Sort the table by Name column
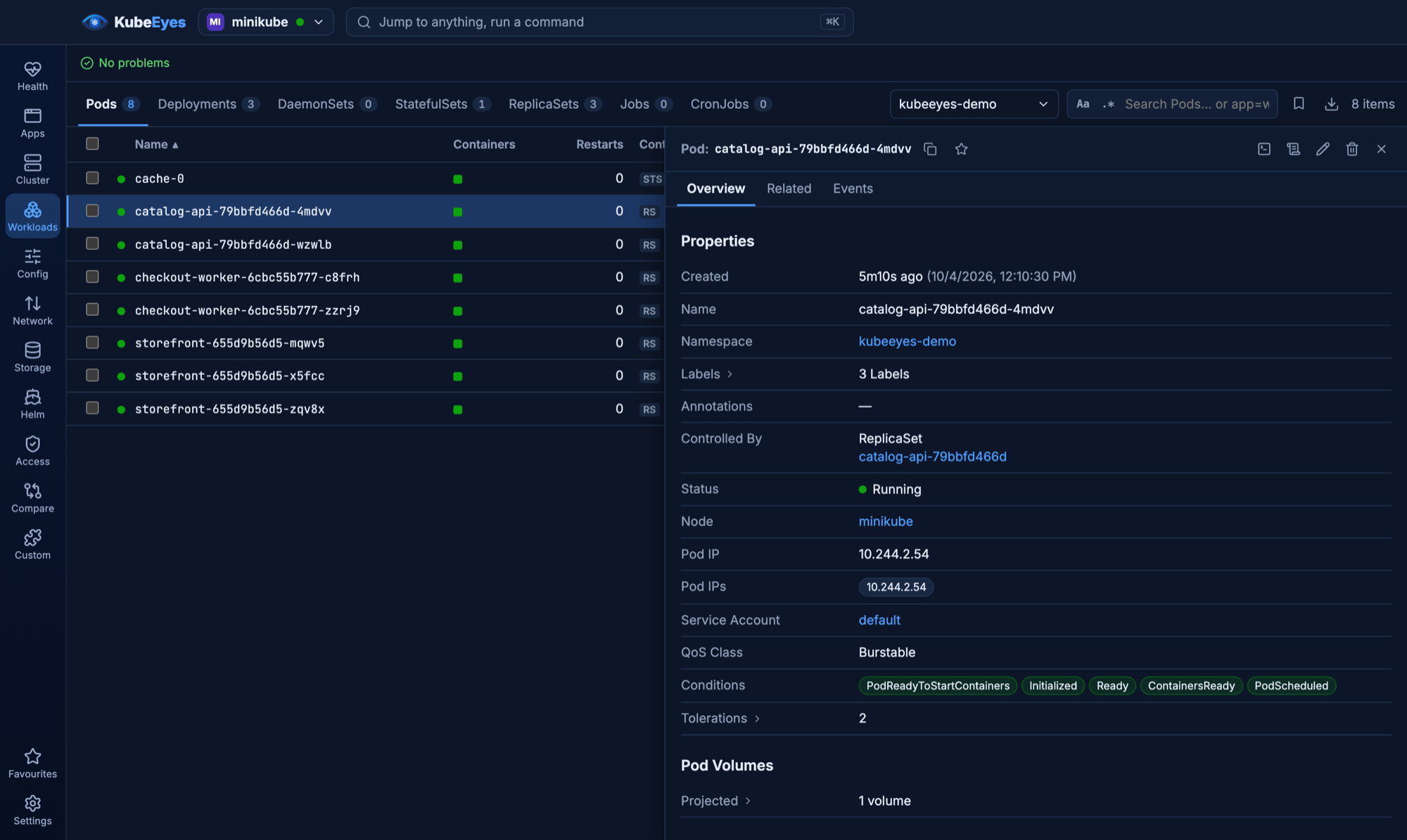The height and width of the screenshot is (840, 1407). point(156,144)
